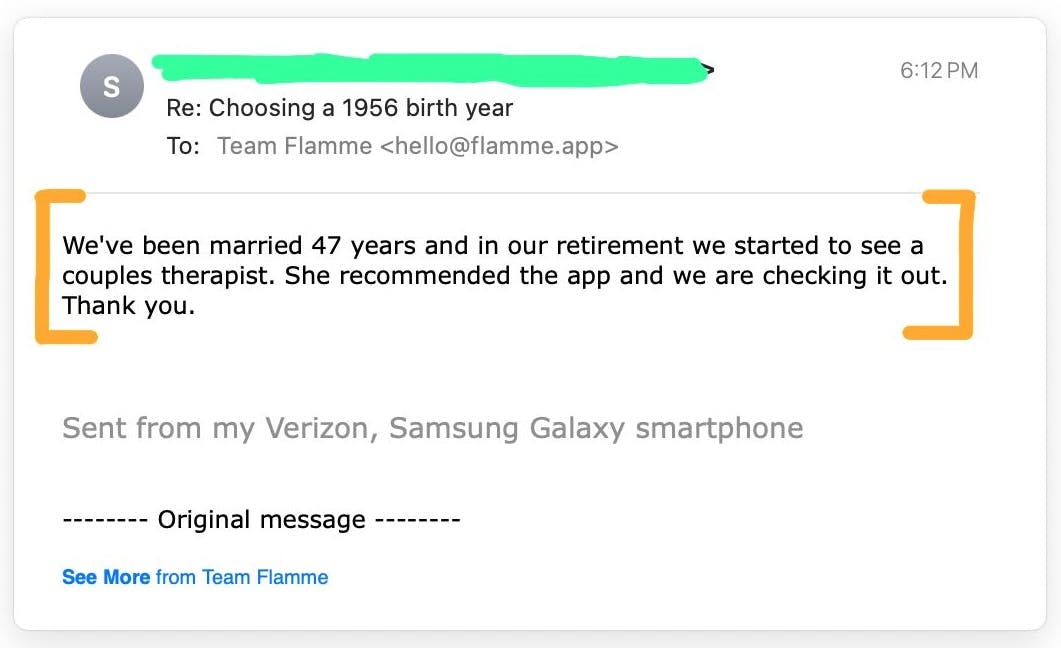The image size is (1061, 648).
Task: Click the "To:" recipient label
Action: (x=183, y=146)
